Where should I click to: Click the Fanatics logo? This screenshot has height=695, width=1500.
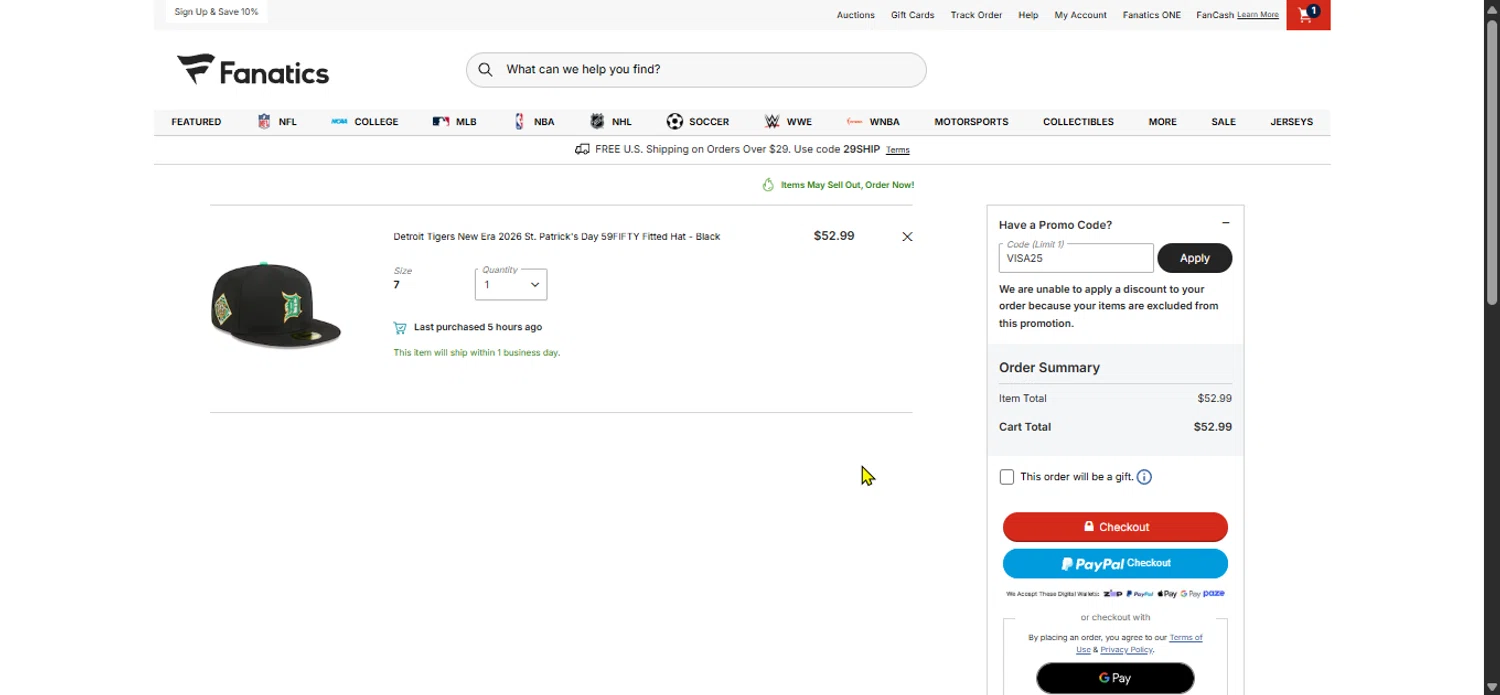253,70
